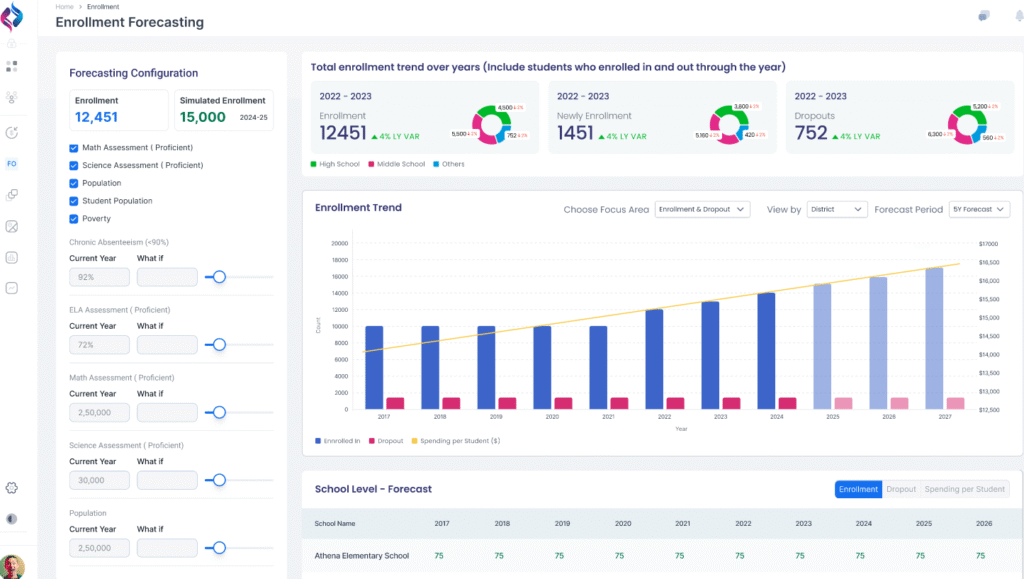
Task: Open the Enrollment & Dropout focus area dropdown
Action: point(702,210)
